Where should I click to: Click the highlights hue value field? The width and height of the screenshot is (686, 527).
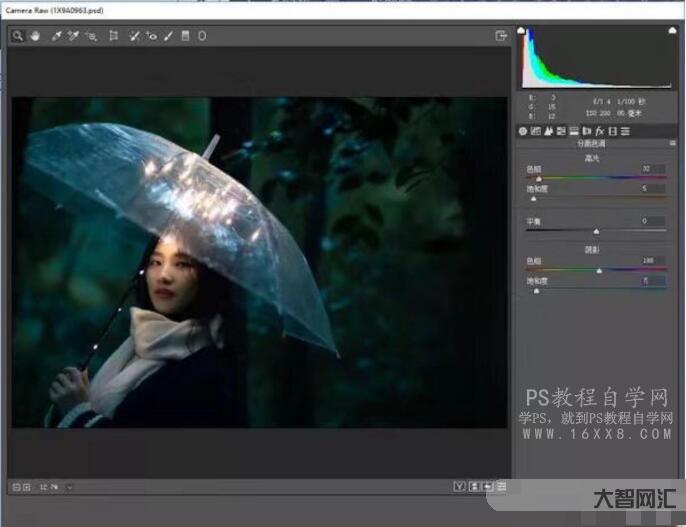pos(653,169)
